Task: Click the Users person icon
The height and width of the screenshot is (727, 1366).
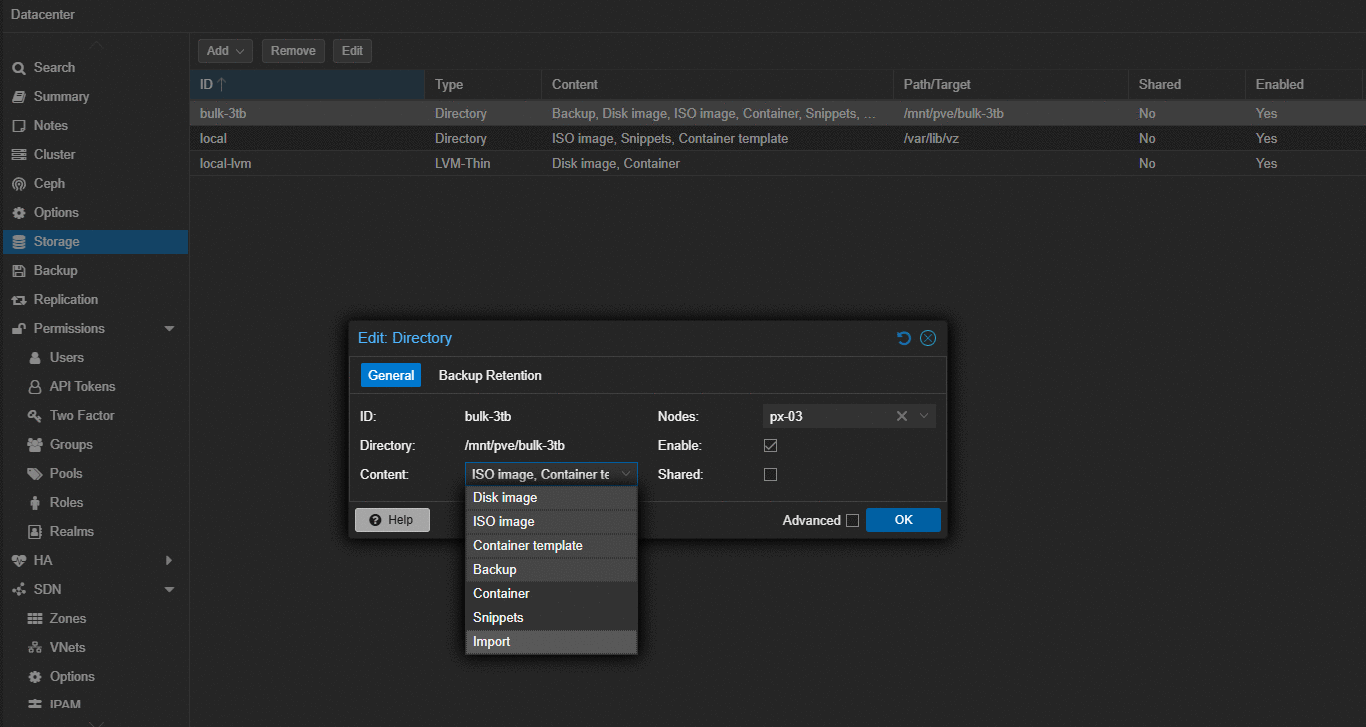Action: [35, 358]
